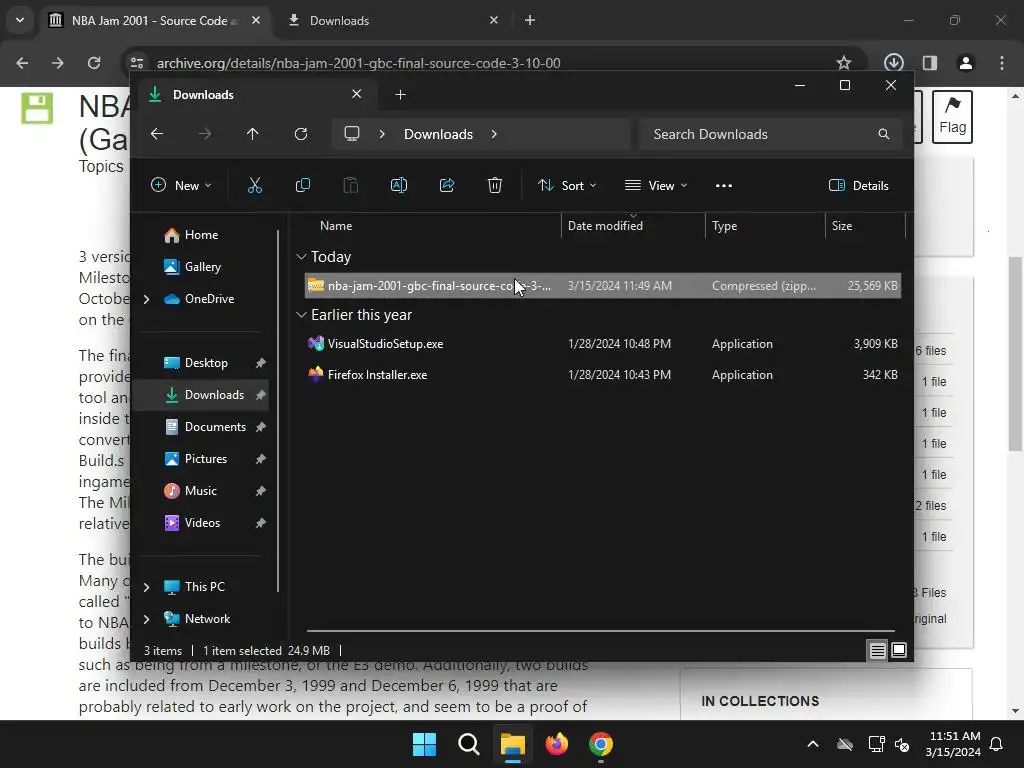The width and height of the screenshot is (1024, 768).
Task: Click the Rename icon in Explorer toolbar
Action: (x=398, y=185)
